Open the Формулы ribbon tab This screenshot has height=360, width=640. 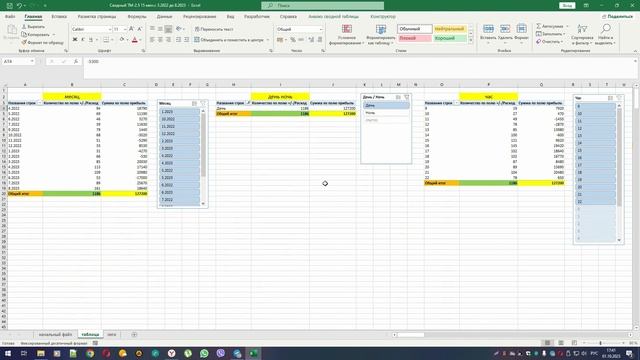[137, 17]
